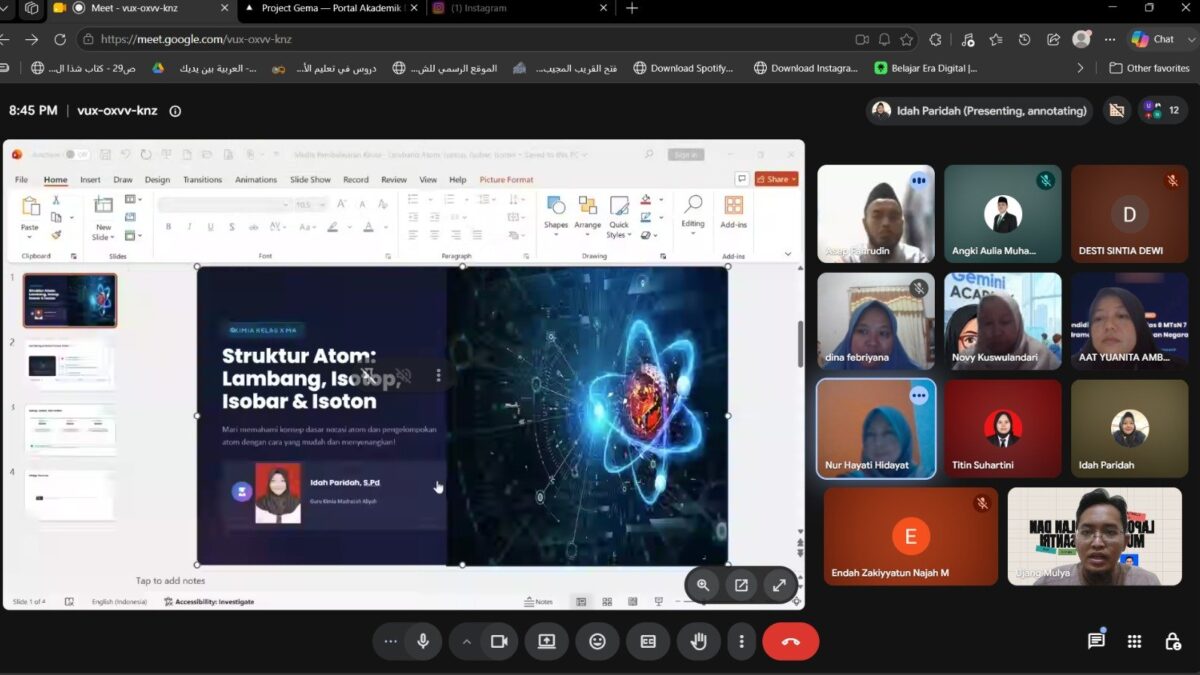
Task: Switch to the Design ribbon tab
Action: tap(157, 180)
